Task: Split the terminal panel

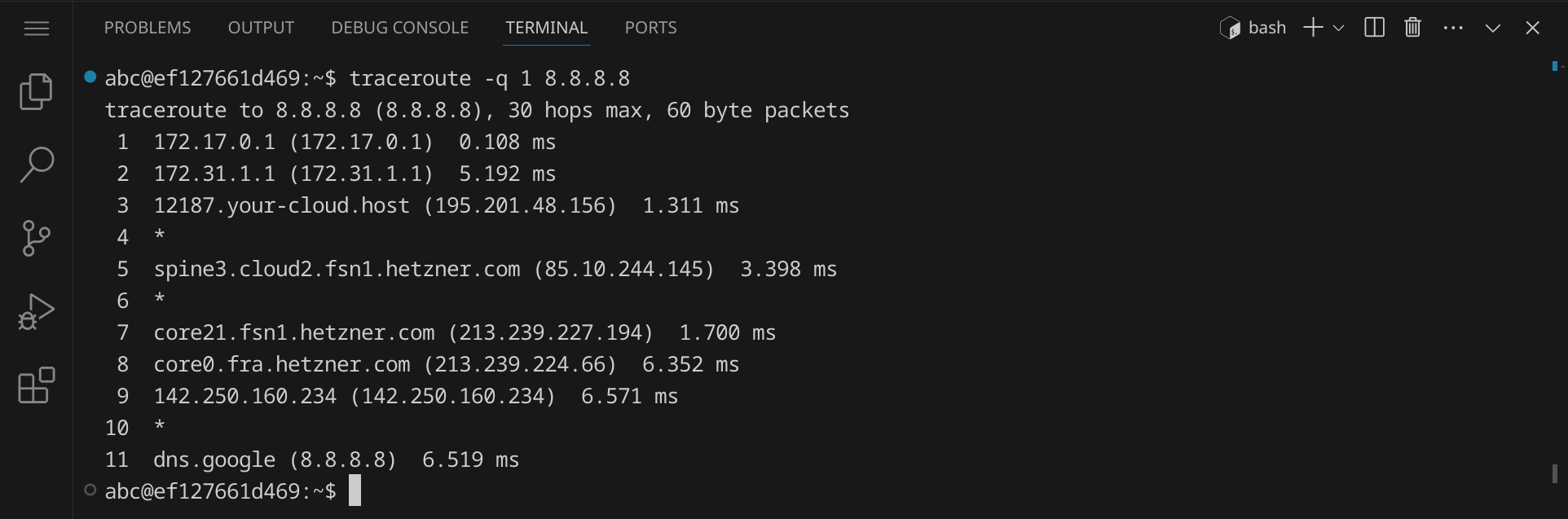Action: (x=1374, y=28)
